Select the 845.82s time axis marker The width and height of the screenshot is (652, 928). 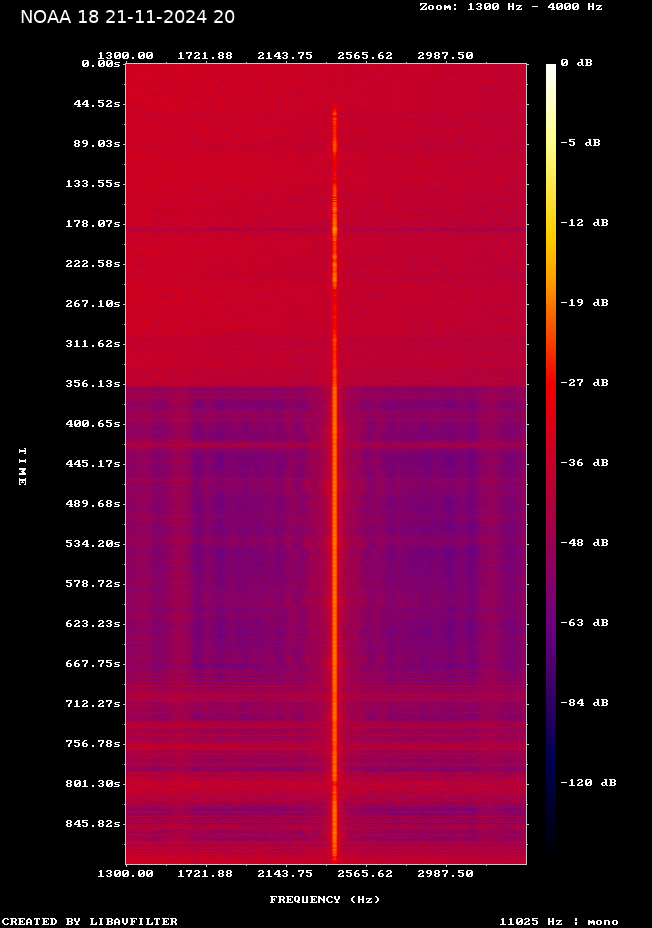pyautogui.click(x=93, y=823)
